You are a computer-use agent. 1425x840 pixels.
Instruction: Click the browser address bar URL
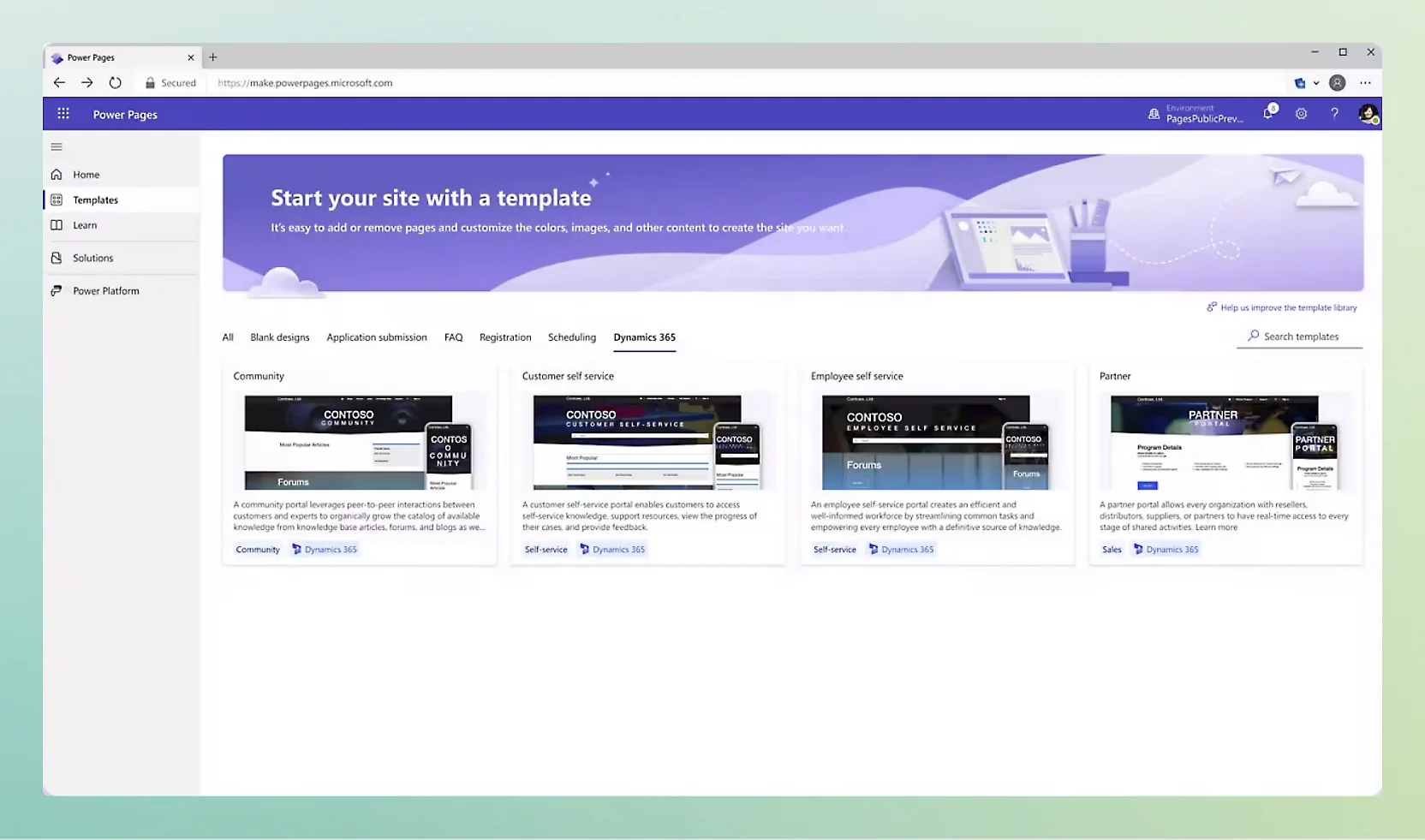(305, 83)
